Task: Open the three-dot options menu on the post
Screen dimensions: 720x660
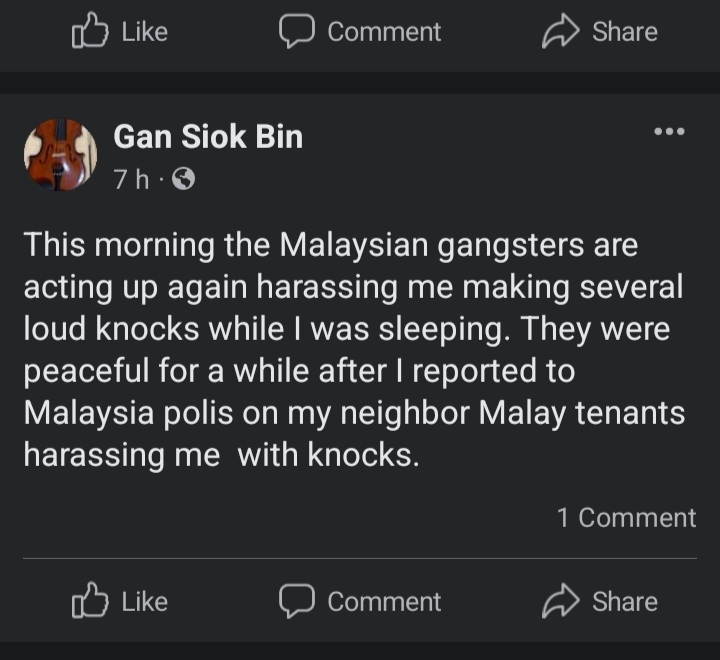Action: point(669,132)
